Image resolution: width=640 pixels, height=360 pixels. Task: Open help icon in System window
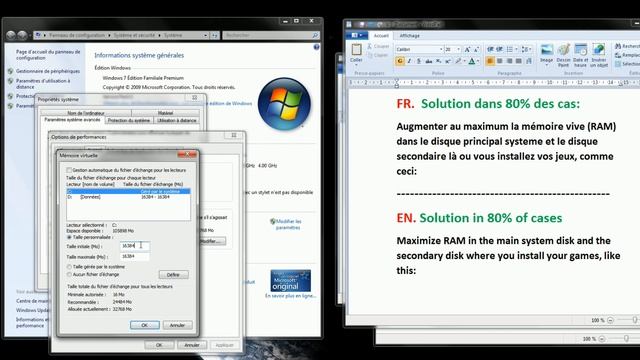tap(316, 47)
